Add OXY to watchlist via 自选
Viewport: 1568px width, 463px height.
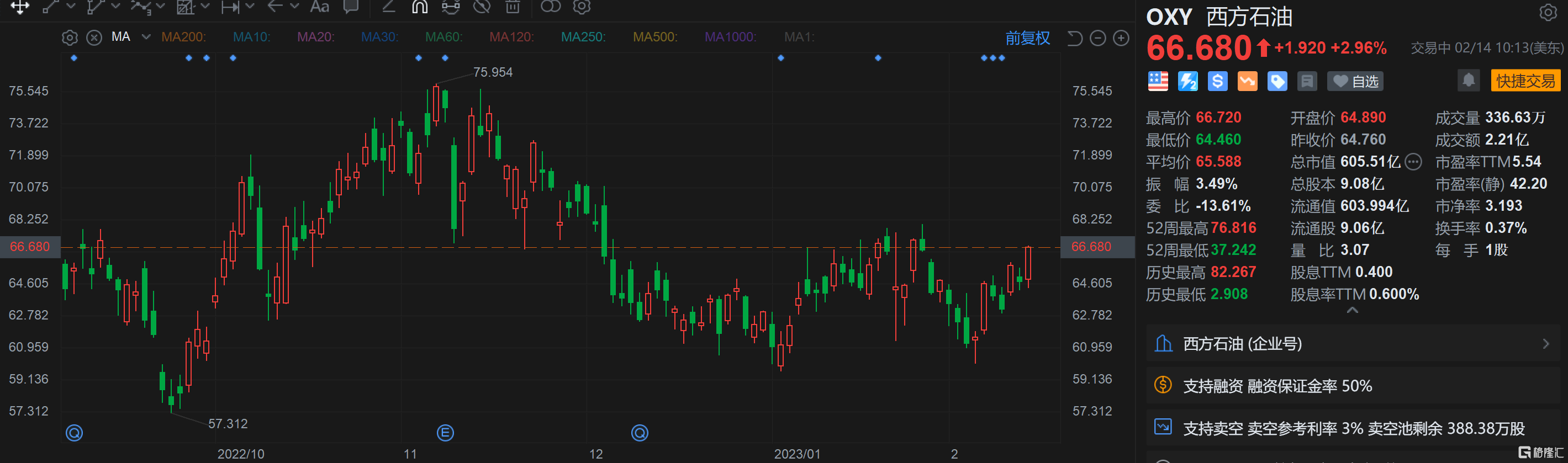(x=1355, y=81)
